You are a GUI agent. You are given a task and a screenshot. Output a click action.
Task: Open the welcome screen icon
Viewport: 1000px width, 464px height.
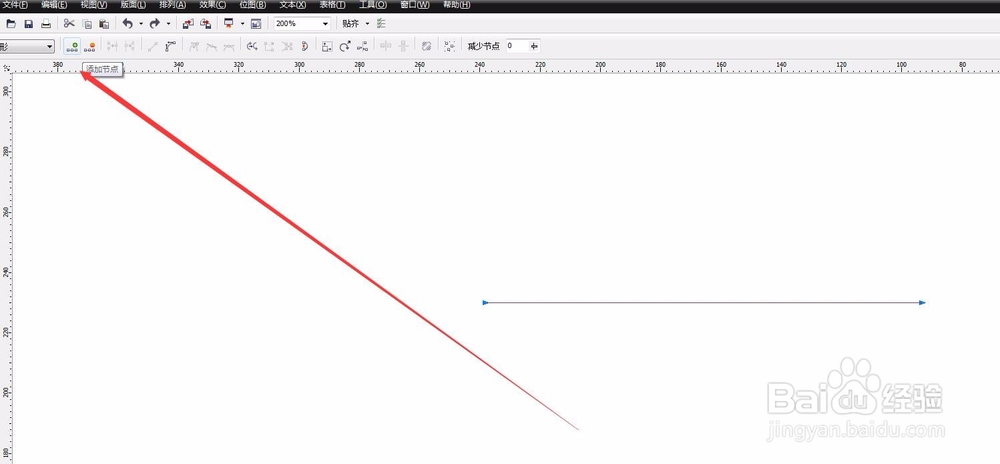coord(256,24)
